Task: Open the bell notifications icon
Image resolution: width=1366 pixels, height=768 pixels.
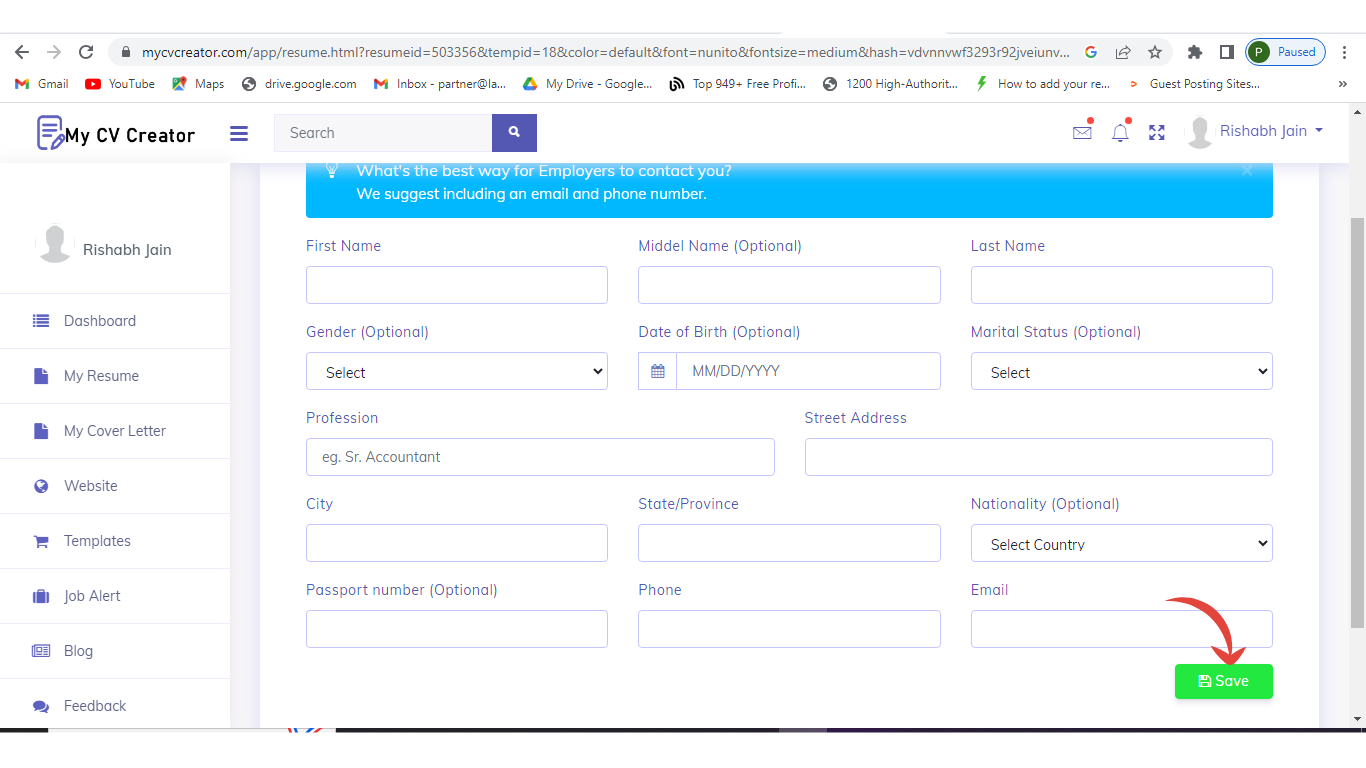Action: click(1120, 132)
